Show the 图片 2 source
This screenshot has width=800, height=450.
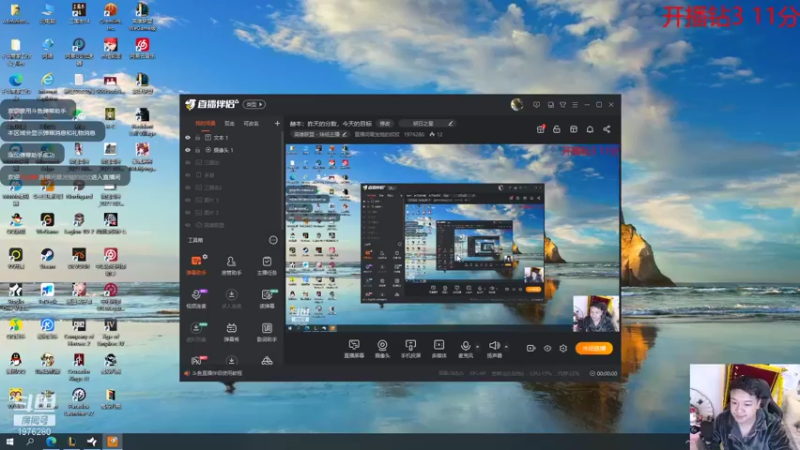[x=188, y=212]
